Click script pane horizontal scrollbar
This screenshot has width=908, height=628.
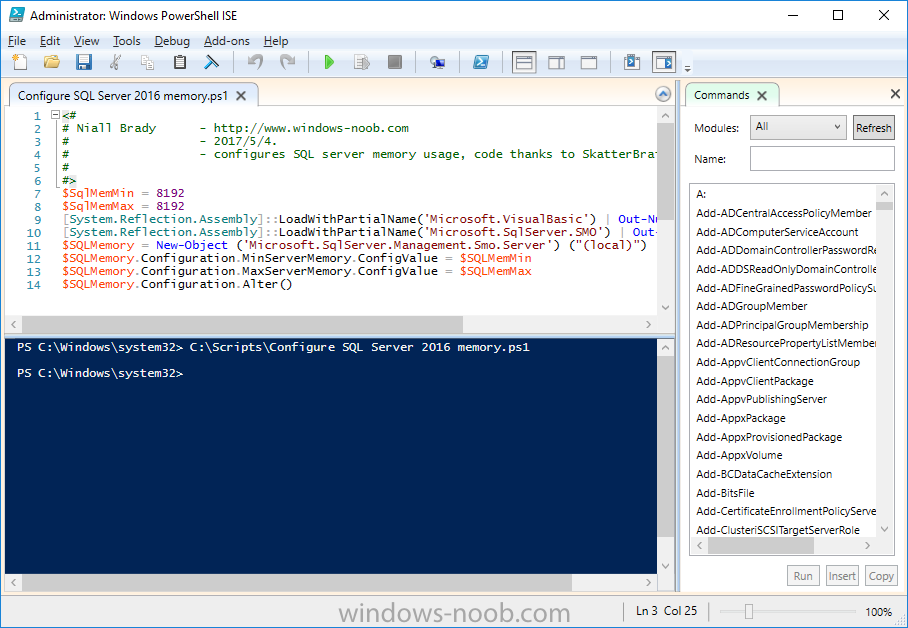click(x=241, y=324)
